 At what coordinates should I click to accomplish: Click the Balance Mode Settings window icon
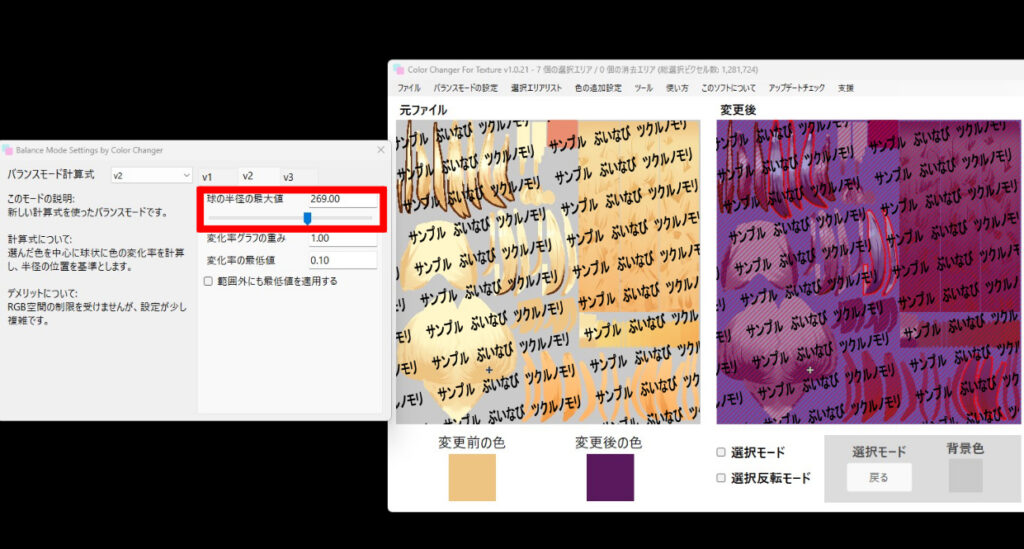point(8,150)
